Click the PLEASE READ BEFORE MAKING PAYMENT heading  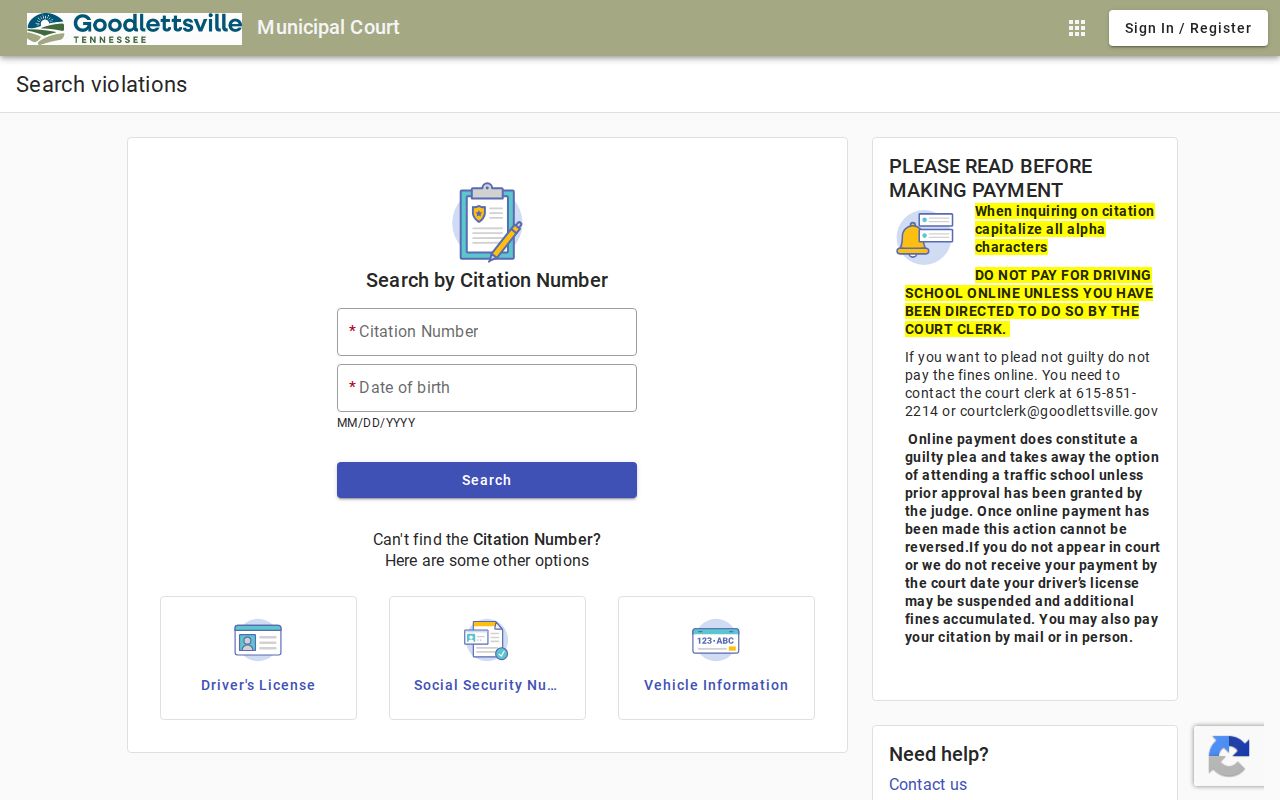click(x=991, y=178)
